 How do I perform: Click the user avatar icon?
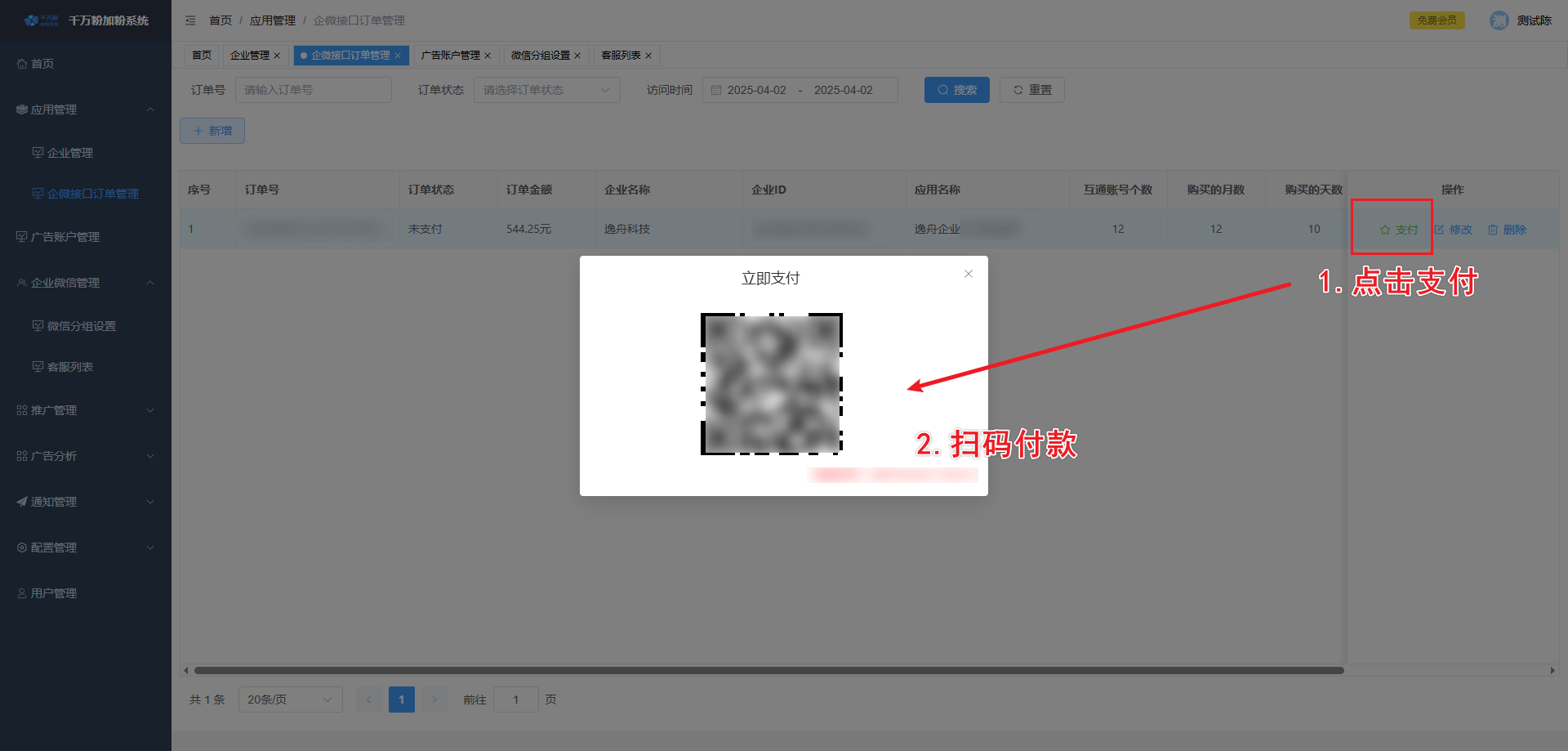[x=1499, y=20]
